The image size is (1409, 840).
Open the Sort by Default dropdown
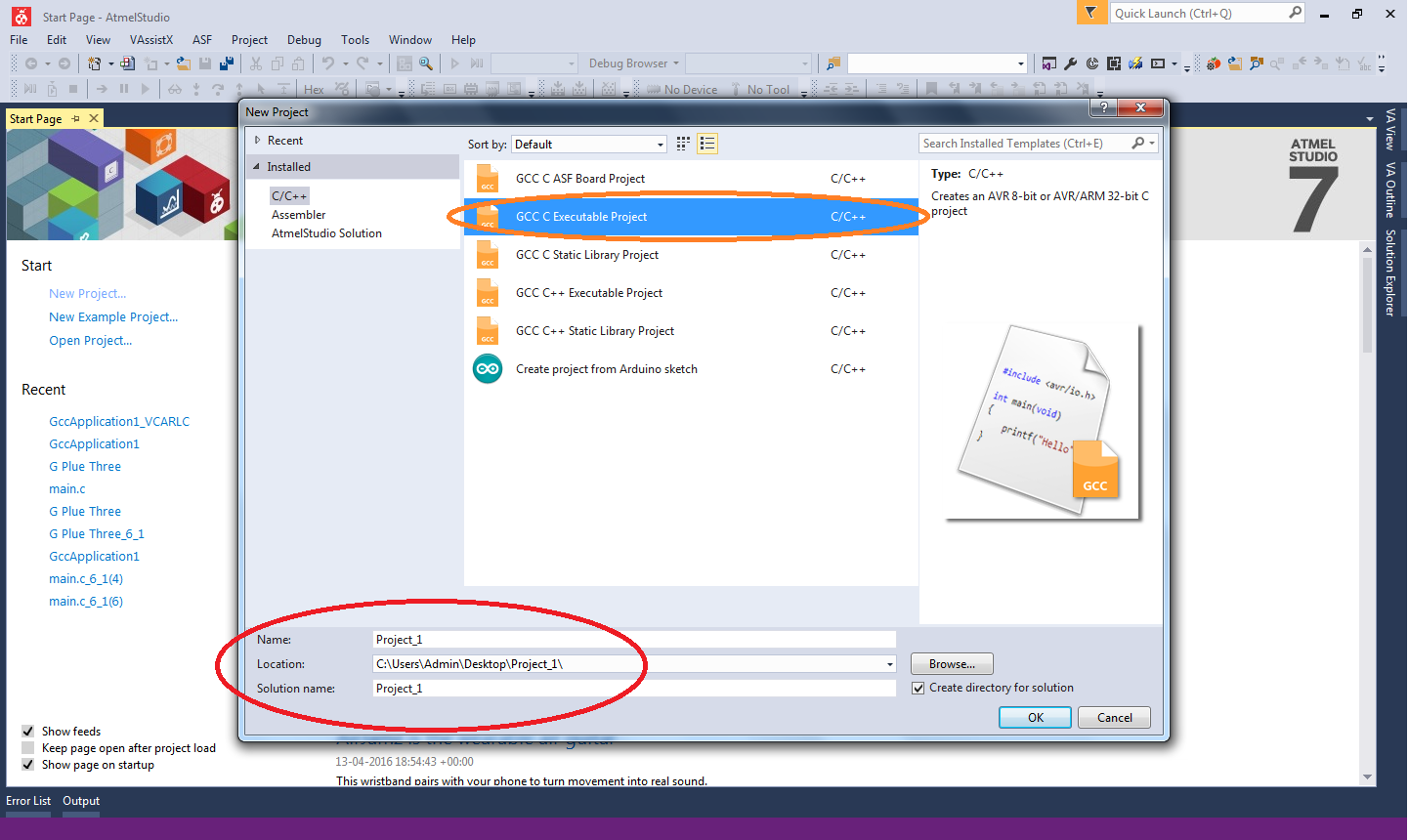589,144
